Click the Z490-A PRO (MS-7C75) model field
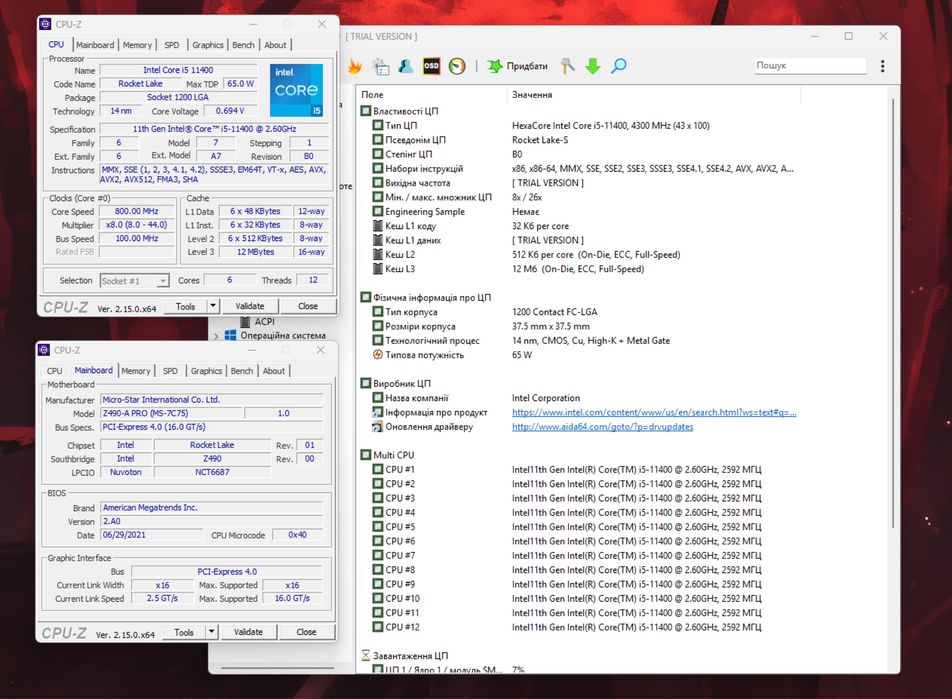This screenshot has width=952, height=699. (x=171, y=413)
